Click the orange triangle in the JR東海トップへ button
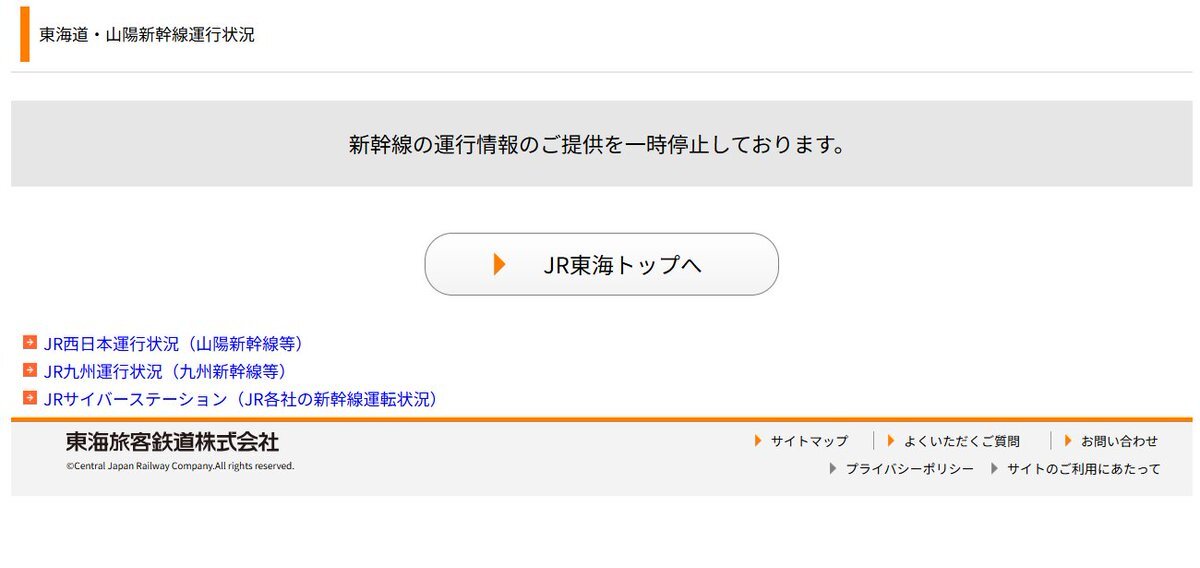This screenshot has height=568, width=1200. pos(500,264)
